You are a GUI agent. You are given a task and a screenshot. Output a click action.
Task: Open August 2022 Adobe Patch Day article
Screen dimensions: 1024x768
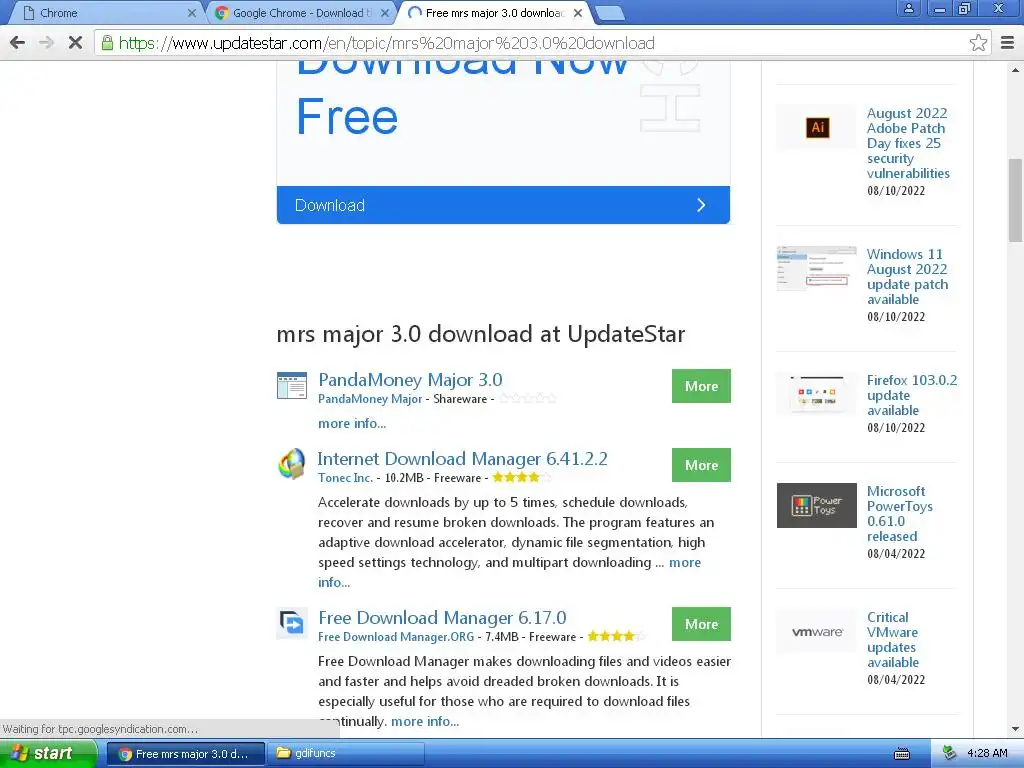pos(908,143)
